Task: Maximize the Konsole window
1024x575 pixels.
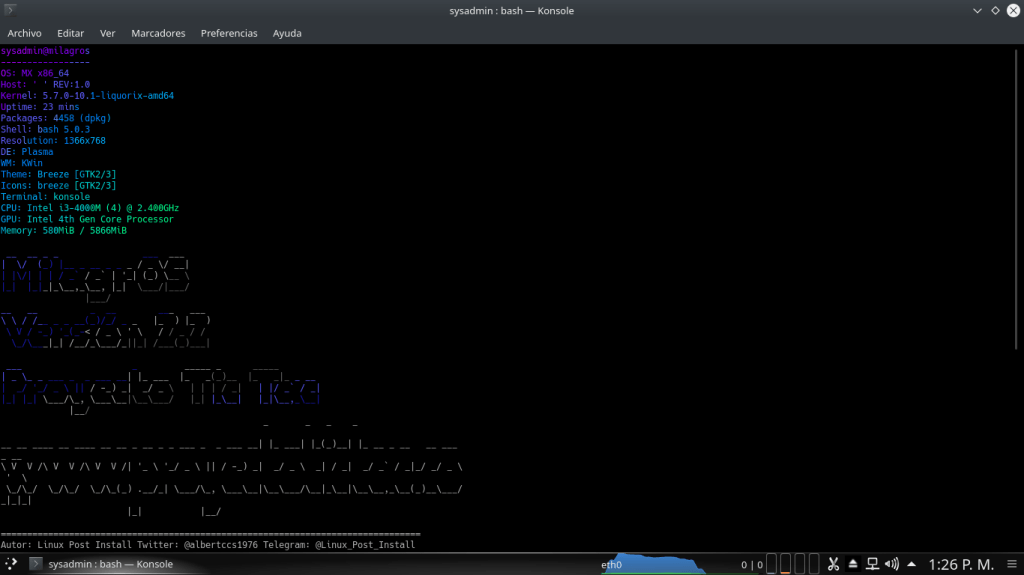Action: [x=994, y=11]
